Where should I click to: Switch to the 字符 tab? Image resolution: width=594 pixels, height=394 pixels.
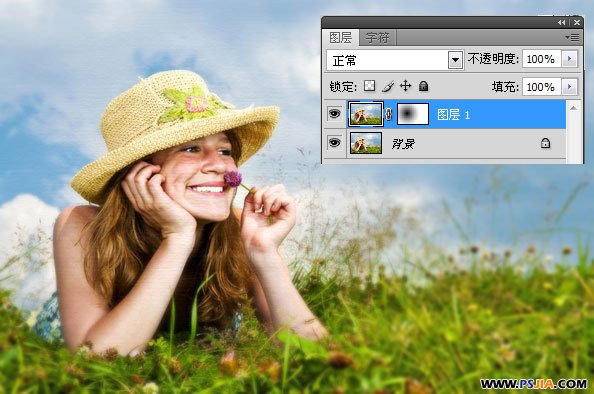pos(377,38)
